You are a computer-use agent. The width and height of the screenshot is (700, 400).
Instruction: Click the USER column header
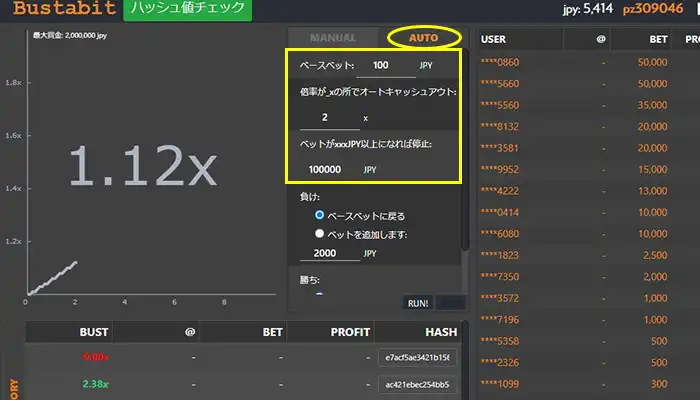[493, 39]
